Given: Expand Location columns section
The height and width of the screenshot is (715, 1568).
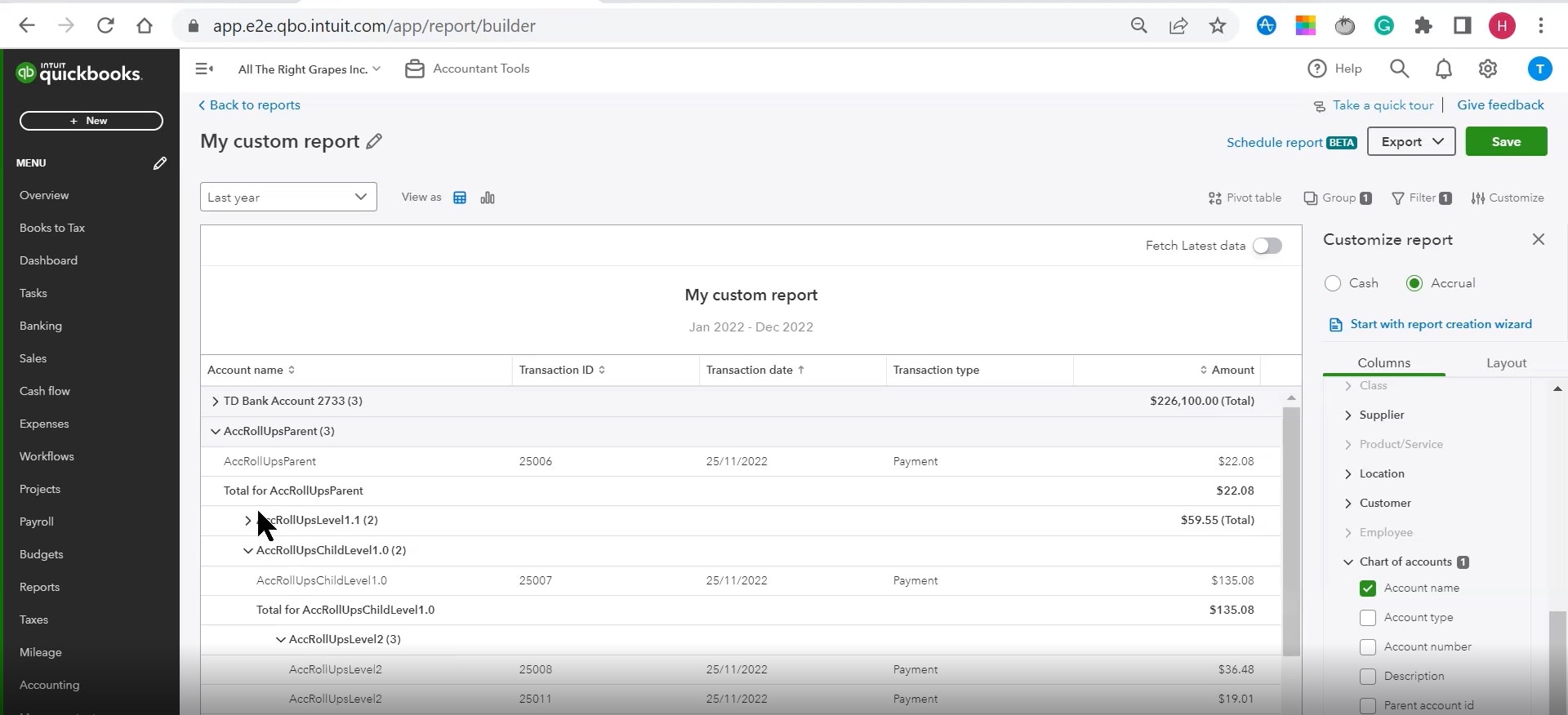Looking at the screenshot, I should (x=1347, y=473).
